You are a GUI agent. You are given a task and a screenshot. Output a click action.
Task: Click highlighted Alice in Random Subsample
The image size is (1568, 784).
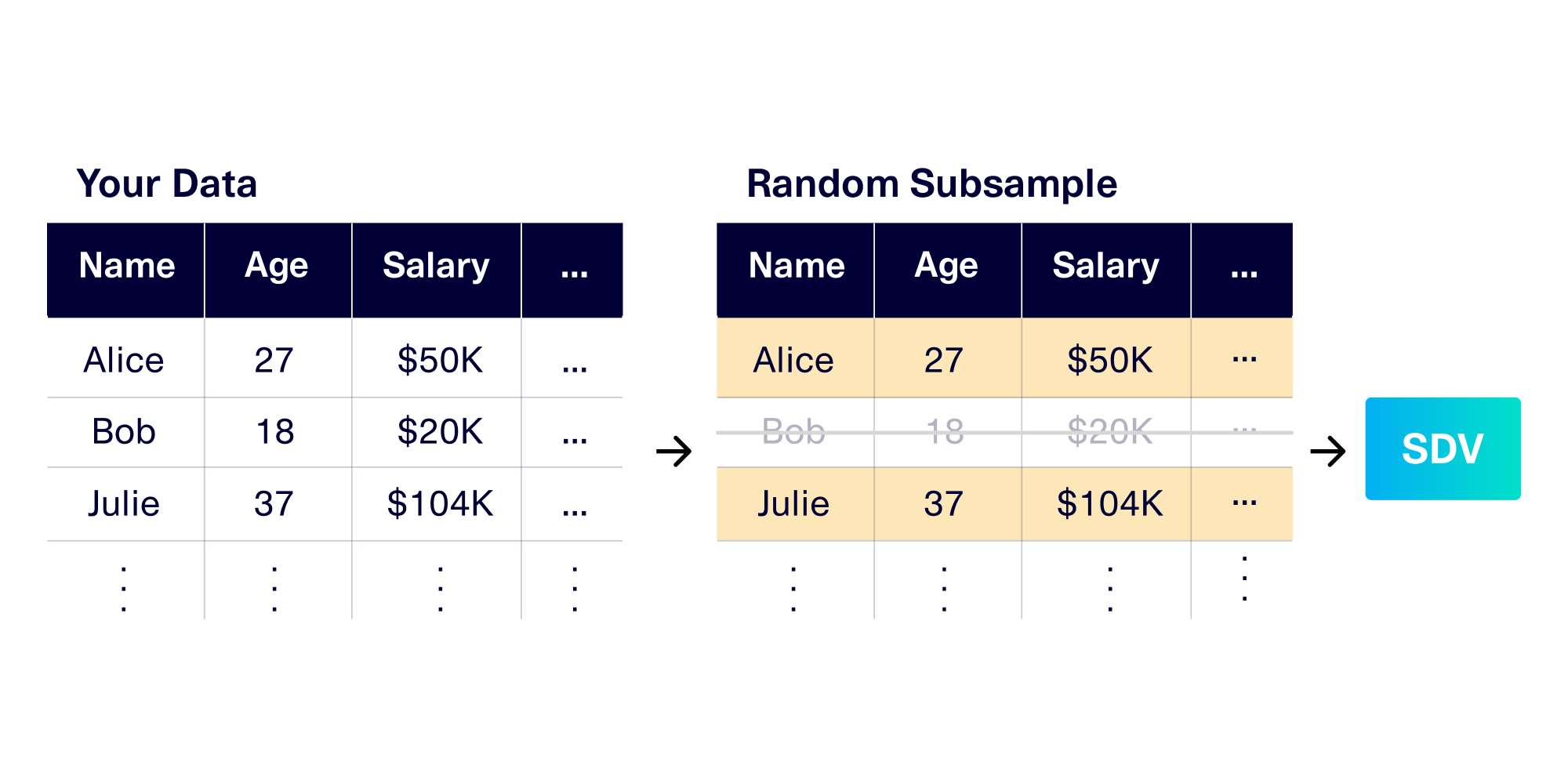793,361
